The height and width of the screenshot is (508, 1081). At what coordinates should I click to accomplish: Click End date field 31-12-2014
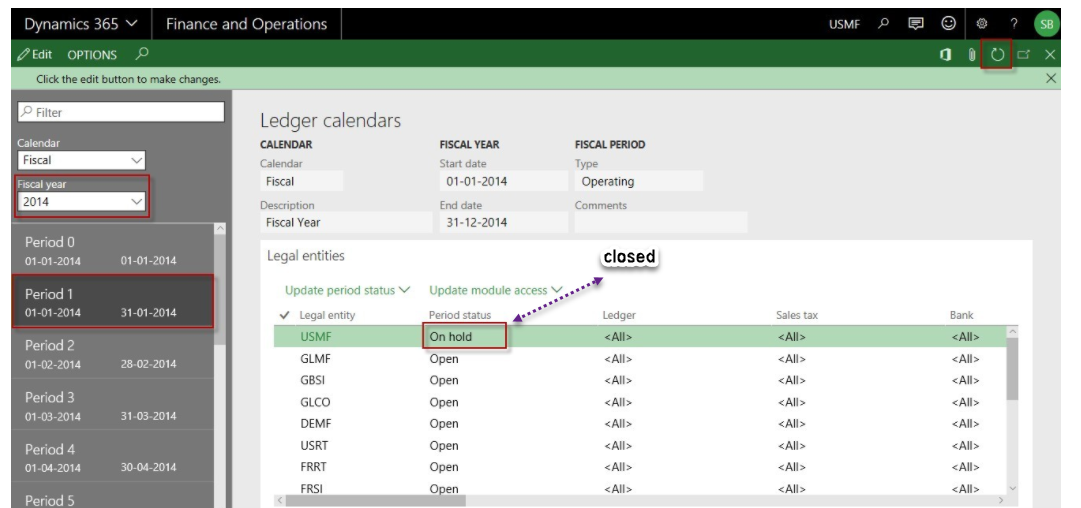pos(504,222)
